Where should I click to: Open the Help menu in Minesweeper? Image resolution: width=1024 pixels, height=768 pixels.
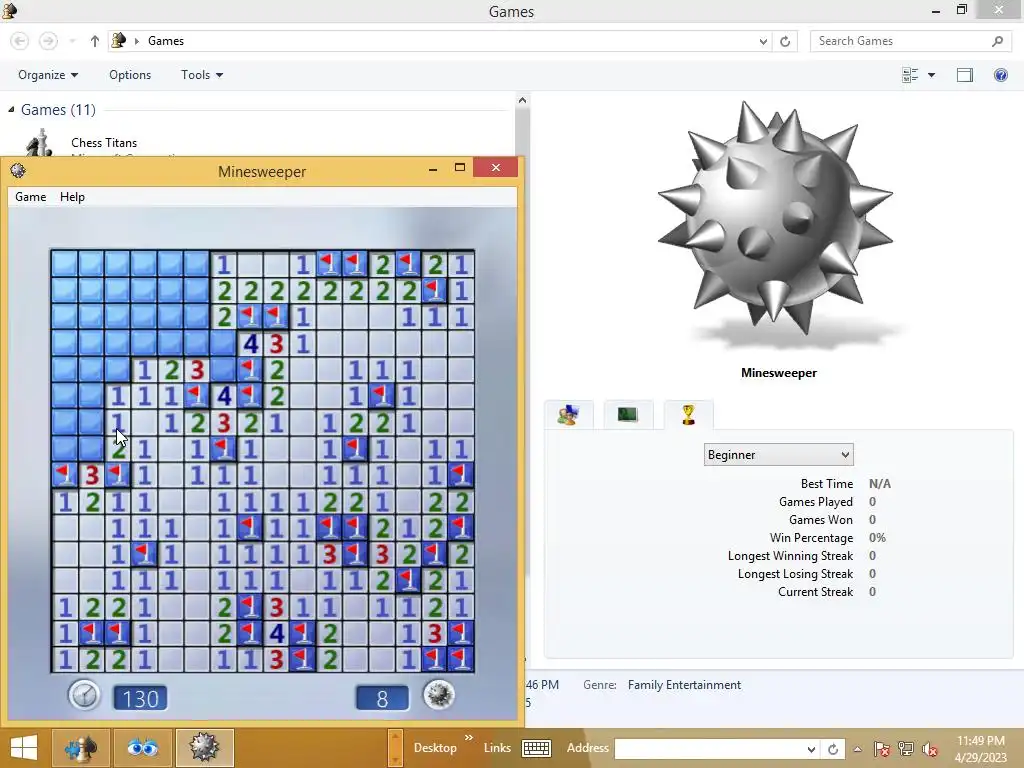click(72, 197)
